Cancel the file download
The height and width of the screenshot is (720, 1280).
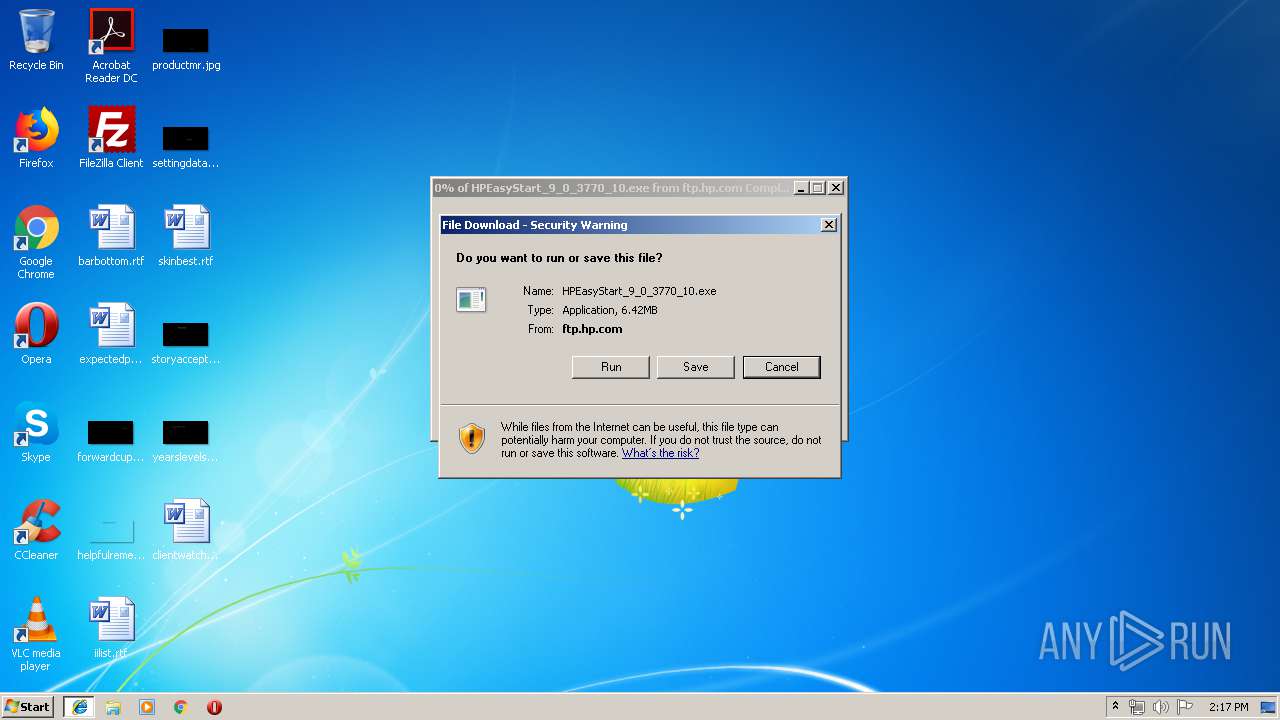tap(782, 367)
